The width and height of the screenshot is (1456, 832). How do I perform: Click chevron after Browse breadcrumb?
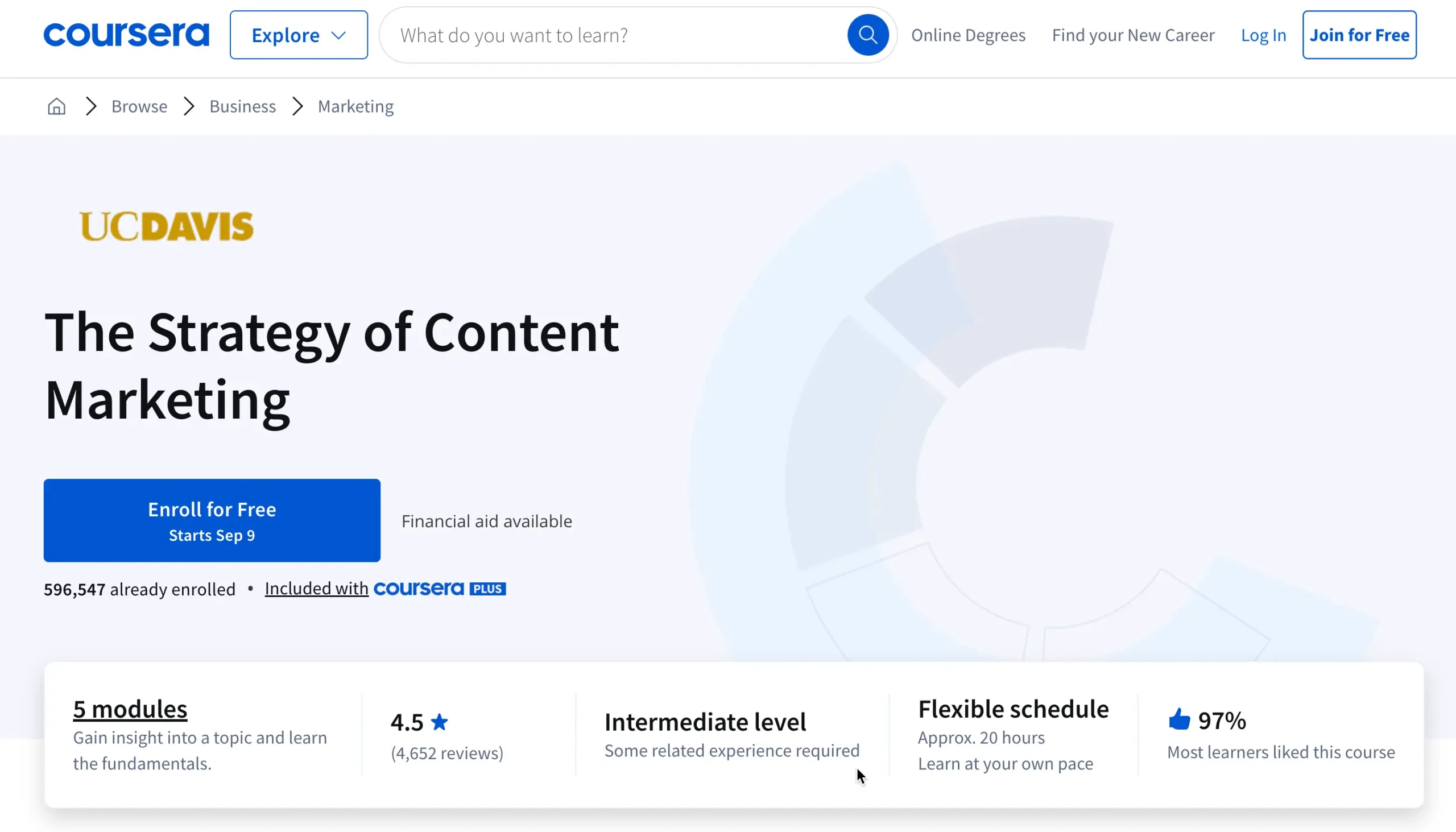189,106
